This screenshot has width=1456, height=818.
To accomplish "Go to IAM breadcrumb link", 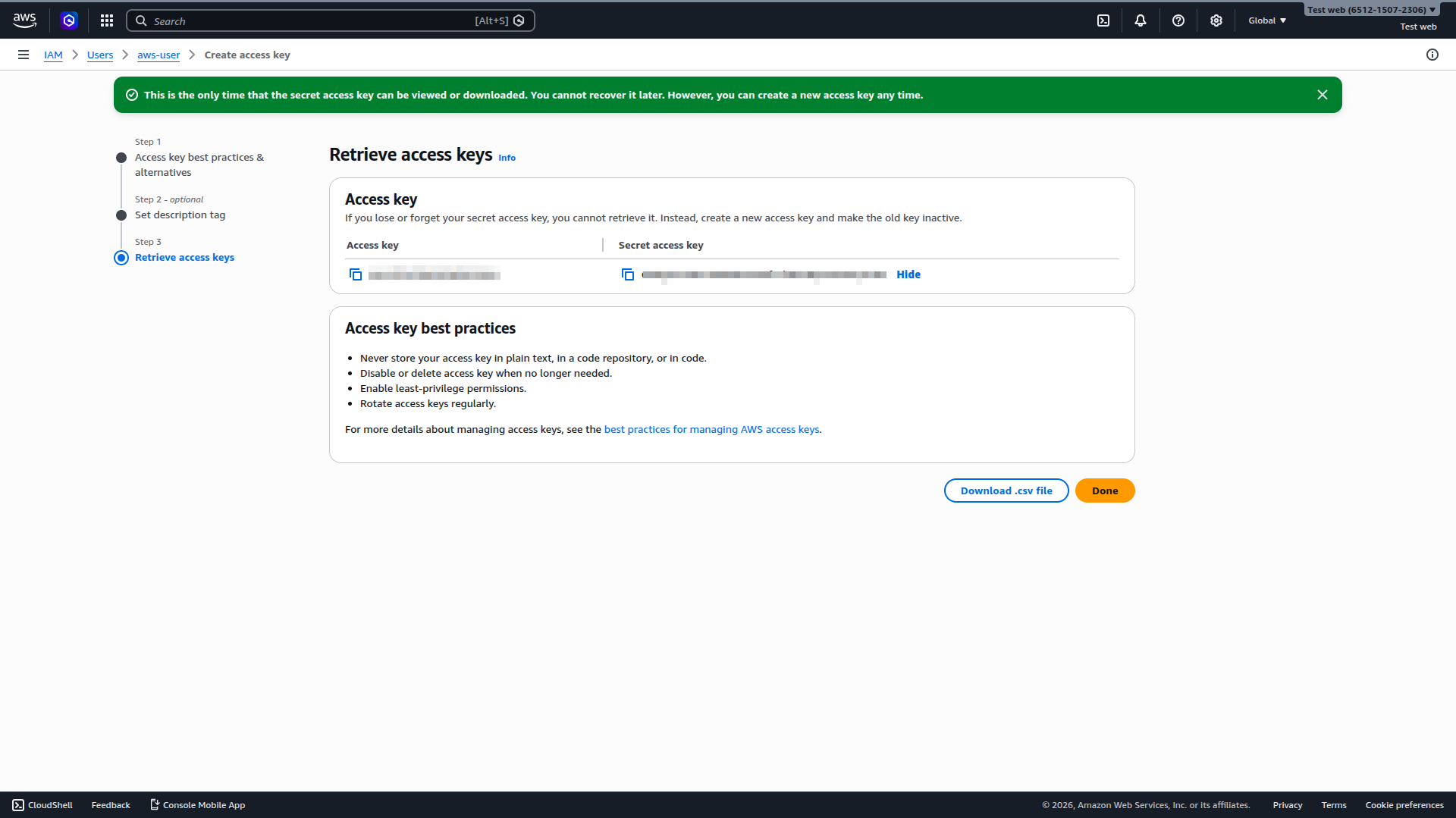I will click(53, 55).
